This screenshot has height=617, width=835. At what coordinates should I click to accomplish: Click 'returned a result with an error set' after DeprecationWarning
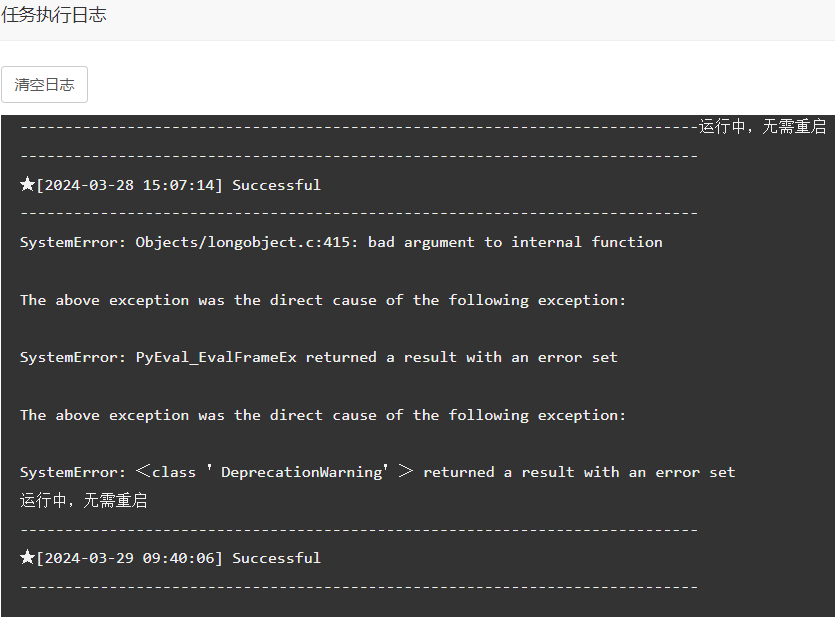(x=579, y=472)
